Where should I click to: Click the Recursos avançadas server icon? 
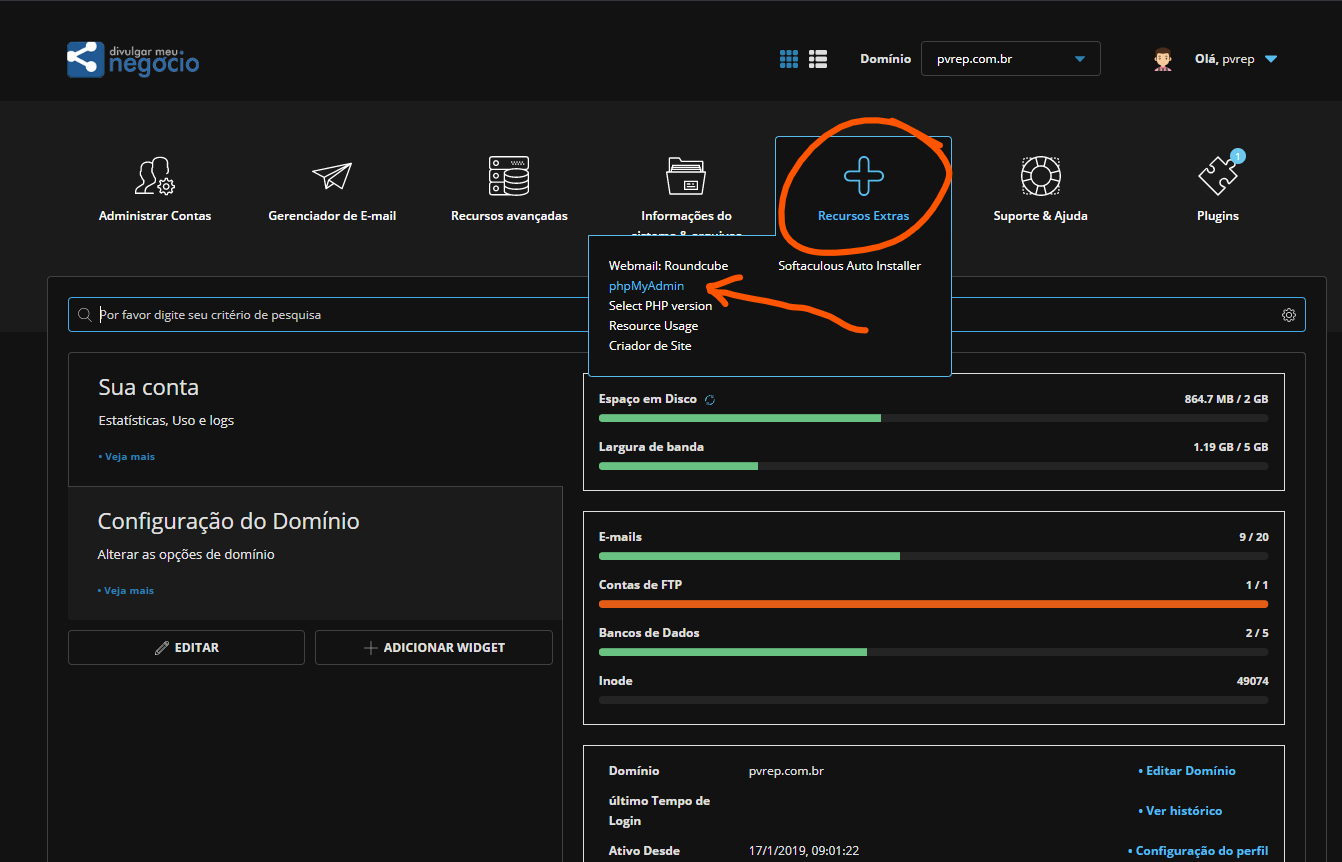(x=509, y=176)
